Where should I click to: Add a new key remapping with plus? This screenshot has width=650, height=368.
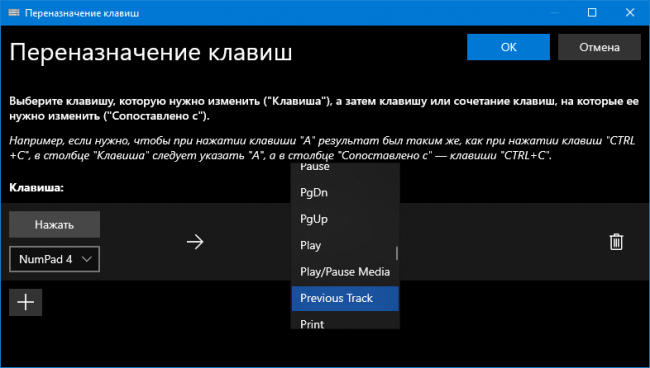(26, 302)
